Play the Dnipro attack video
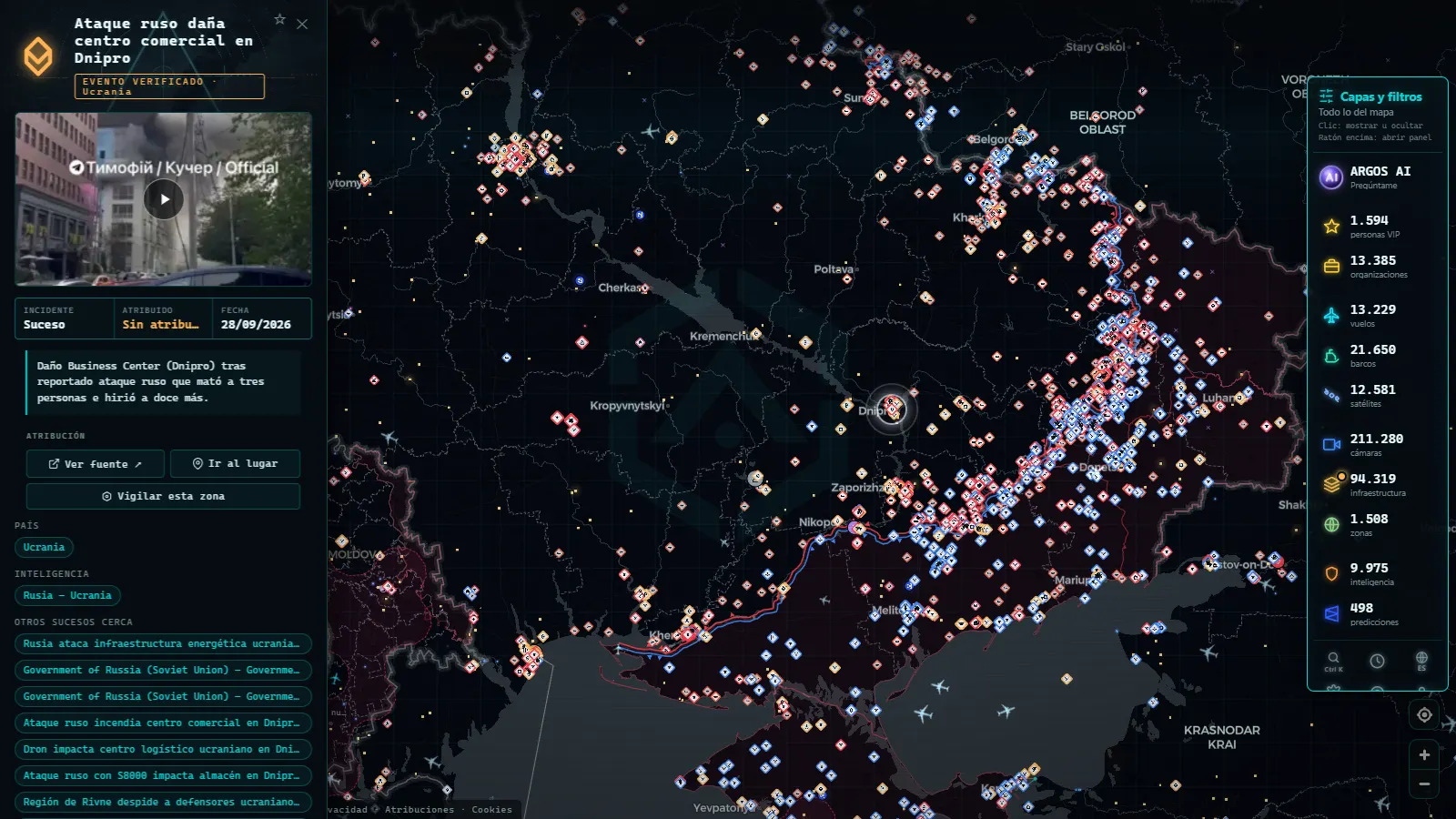1456x819 pixels. click(164, 199)
